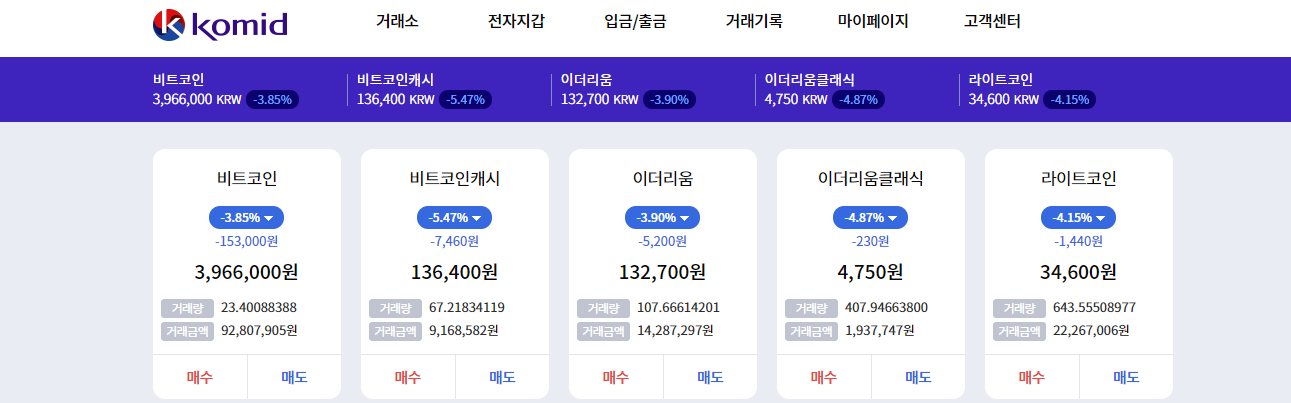1291x403 pixels.
Task: Expand the 비트코인 card -3.85% dropdown
Action: (246, 217)
